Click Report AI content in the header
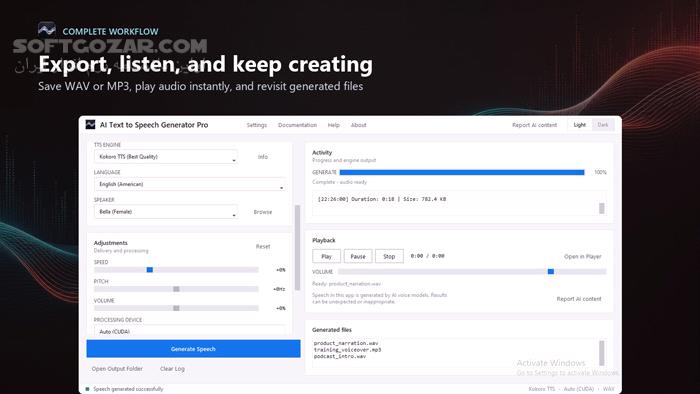This screenshot has width=700, height=394. [x=534, y=125]
